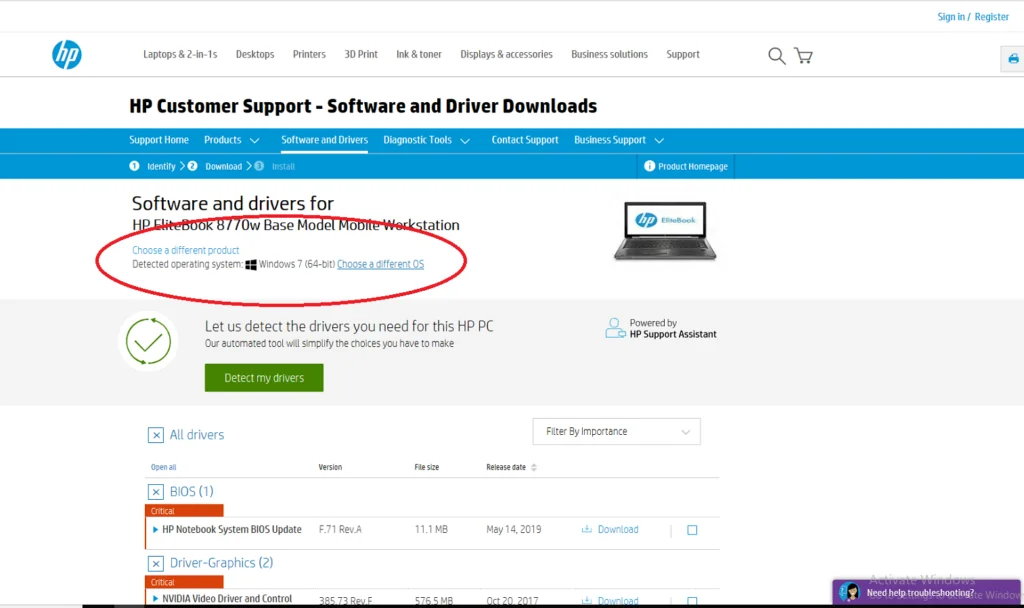Open the Printers menu

coord(309,54)
